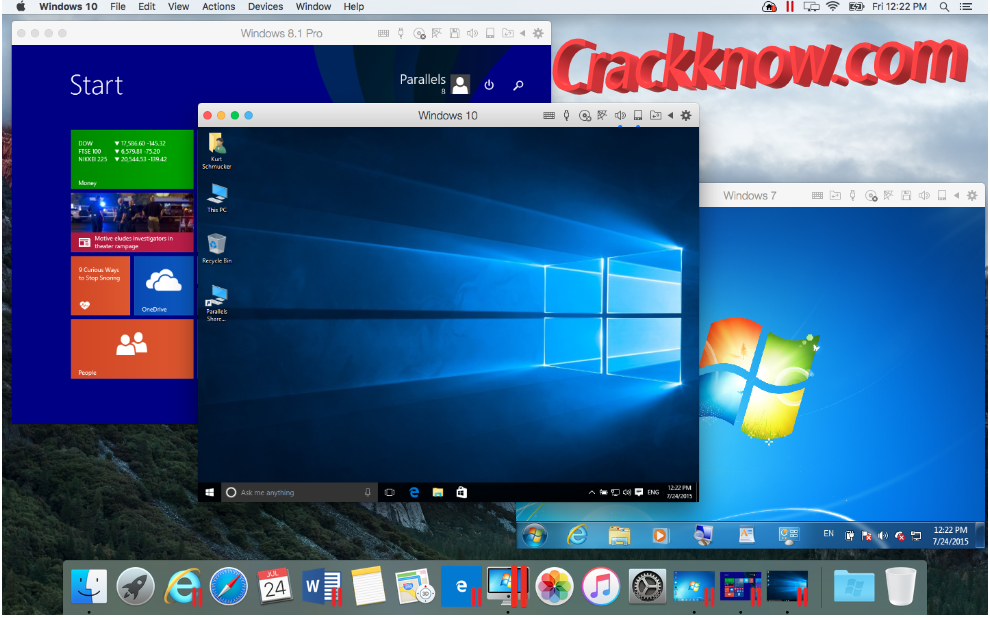Click the power button on Windows 8.1 Start screen

[x=489, y=85]
